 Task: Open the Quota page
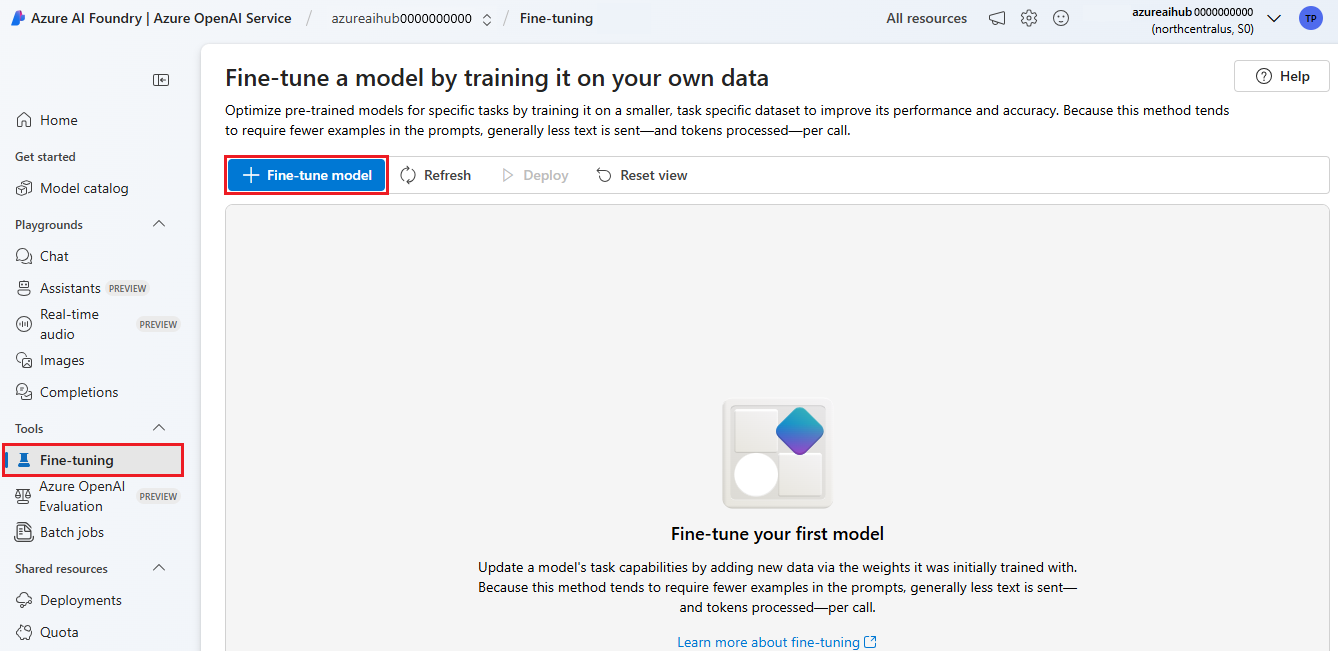[58, 631]
